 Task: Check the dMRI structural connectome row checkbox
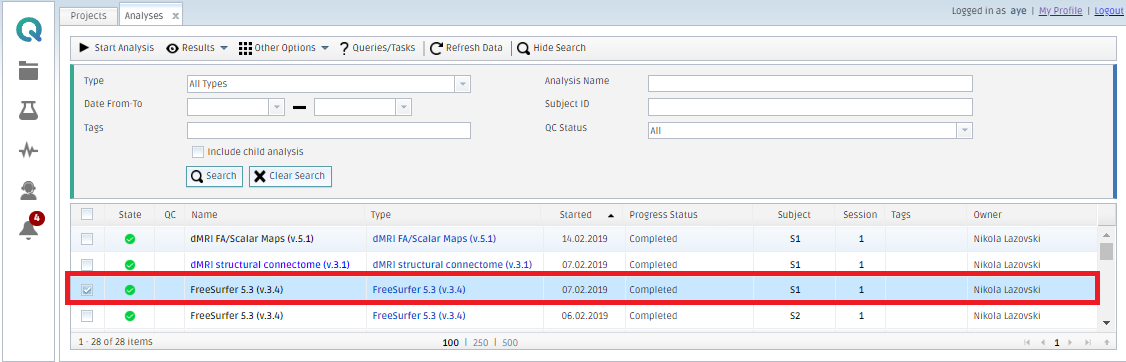pos(87,264)
